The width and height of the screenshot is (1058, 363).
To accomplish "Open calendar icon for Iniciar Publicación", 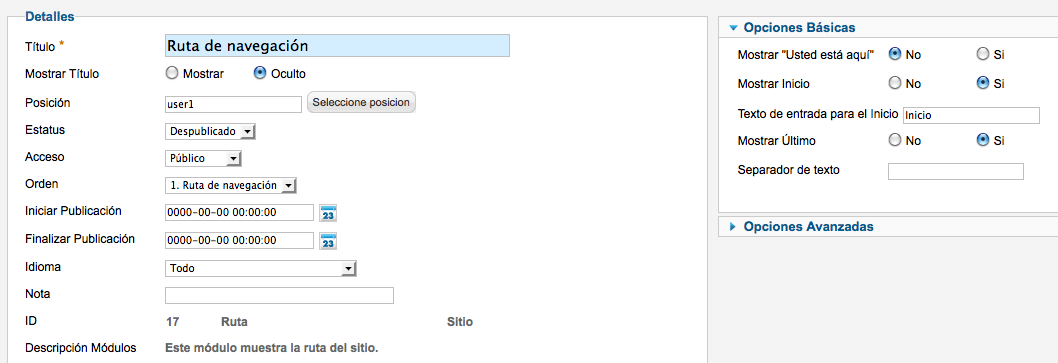I will click(x=328, y=213).
